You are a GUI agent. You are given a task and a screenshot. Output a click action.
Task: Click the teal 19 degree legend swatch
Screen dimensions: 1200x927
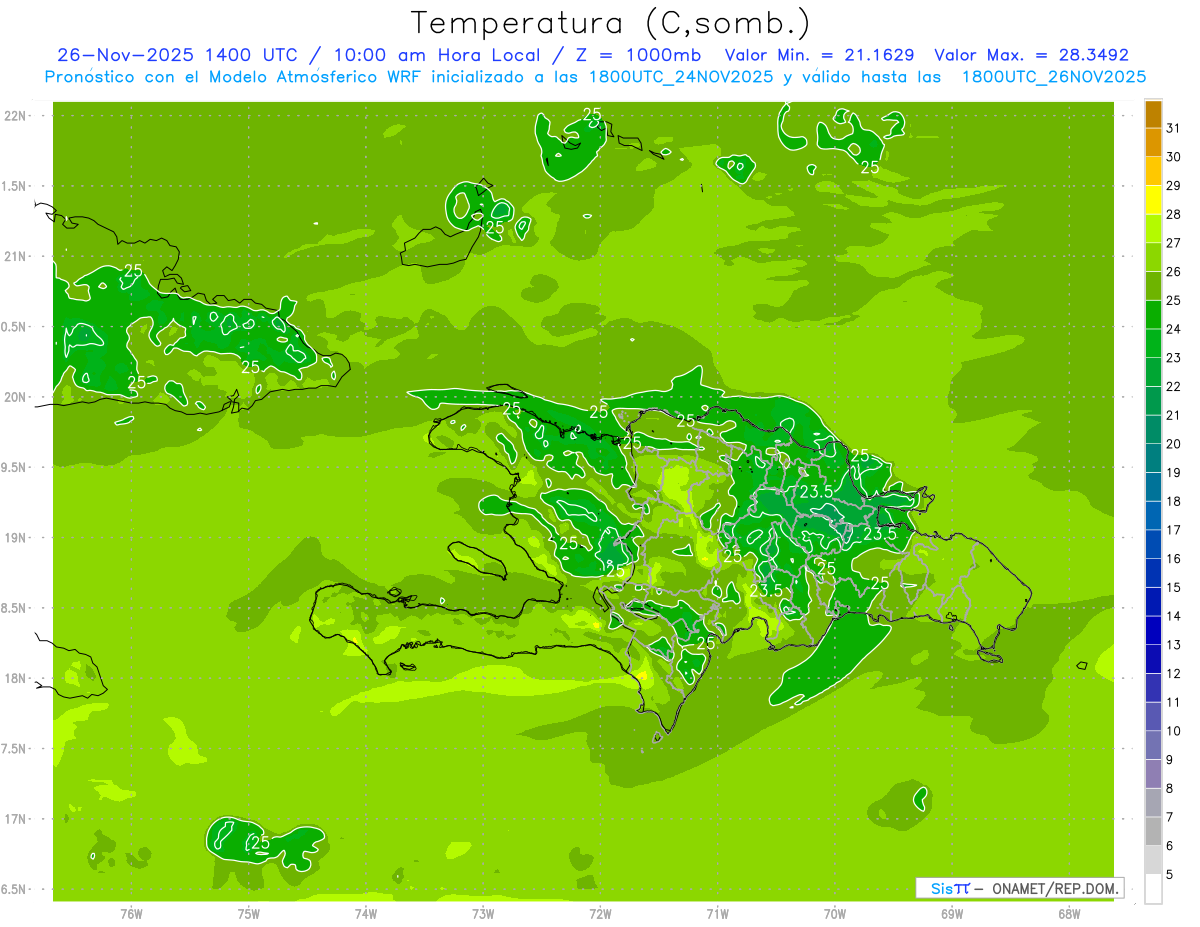[1153, 458]
